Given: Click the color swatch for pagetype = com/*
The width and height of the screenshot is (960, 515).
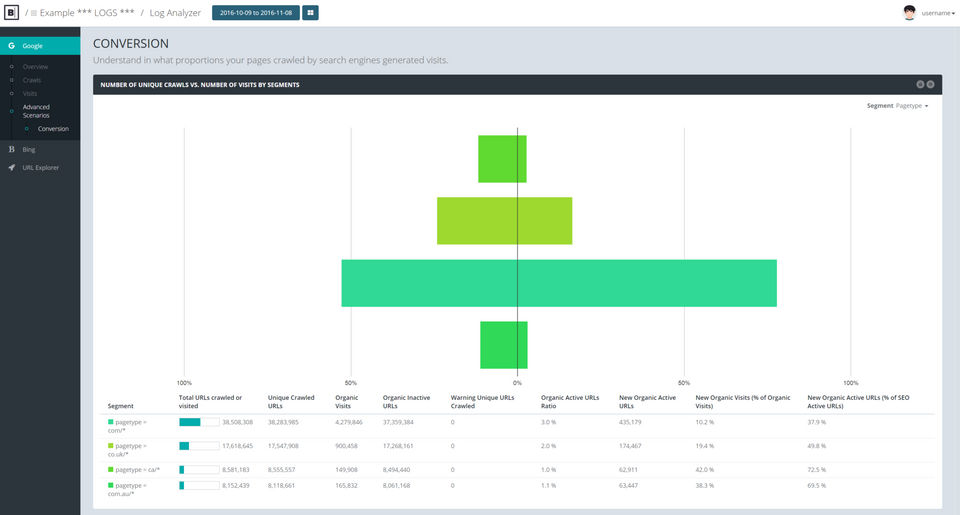Looking at the screenshot, I should (111, 422).
